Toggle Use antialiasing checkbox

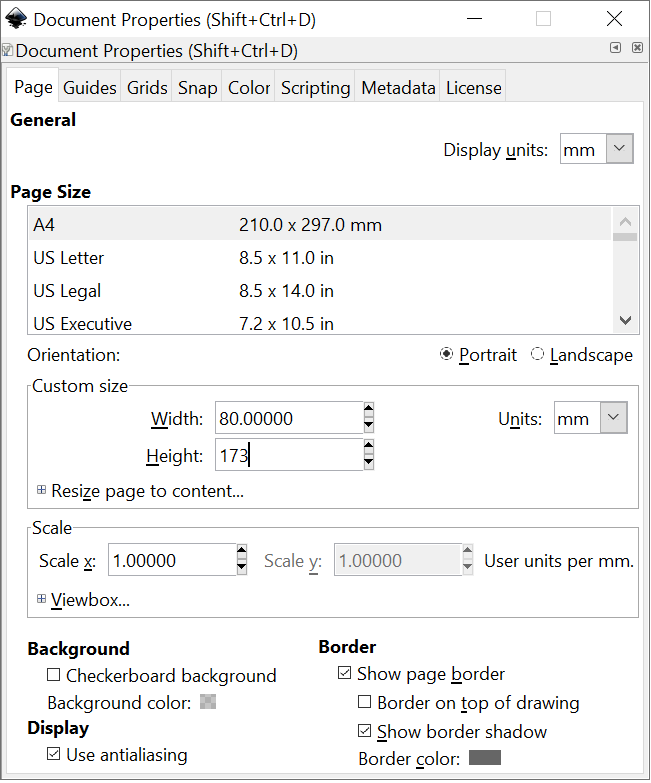point(53,754)
